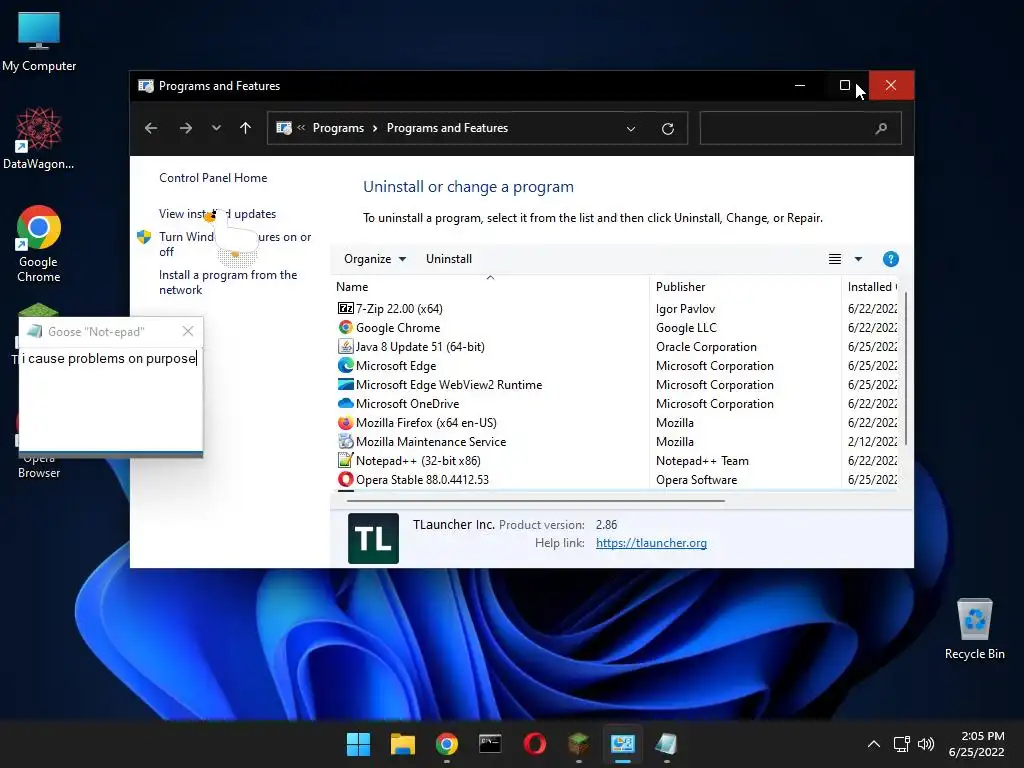Viewport: 1024px width, 768px height.
Task: Refresh the Programs and Features list
Action: 667,129
